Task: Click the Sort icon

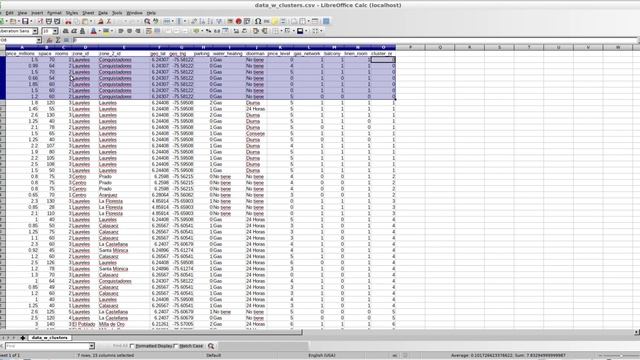Action: coord(194,21)
